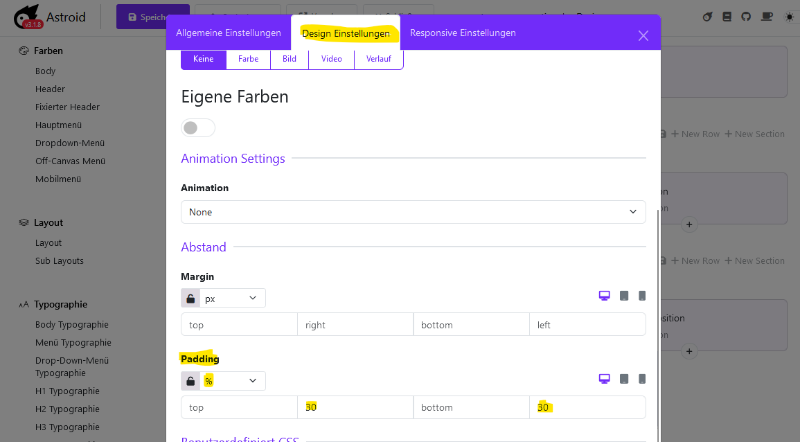Click the Layout section icon in sidebar

click(x=23, y=223)
